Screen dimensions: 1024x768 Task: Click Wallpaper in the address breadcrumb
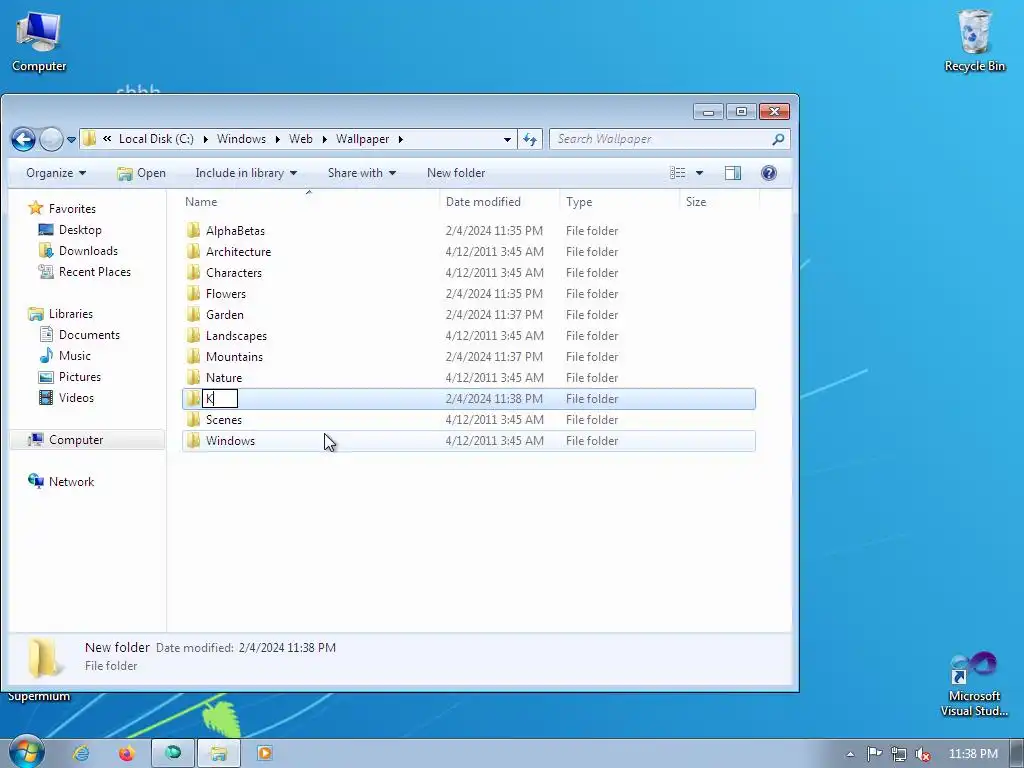(x=362, y=139)
